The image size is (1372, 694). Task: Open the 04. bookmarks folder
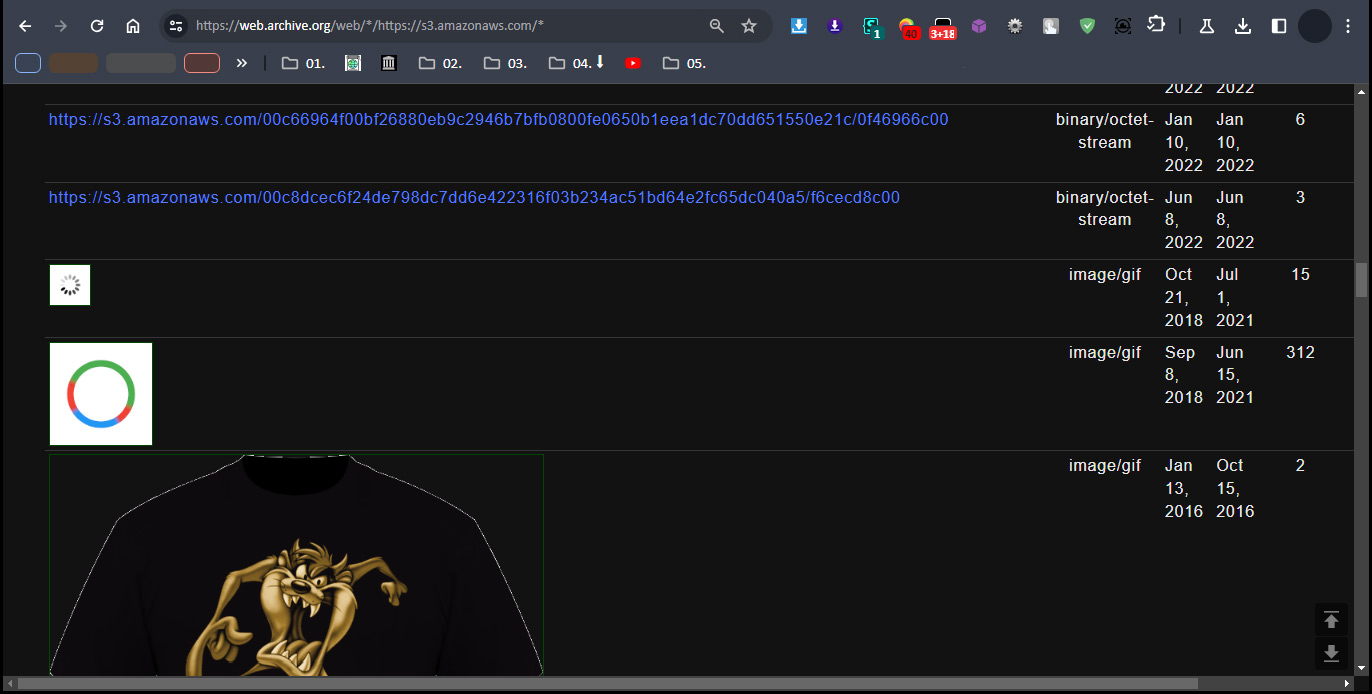[x=577, y=63]
